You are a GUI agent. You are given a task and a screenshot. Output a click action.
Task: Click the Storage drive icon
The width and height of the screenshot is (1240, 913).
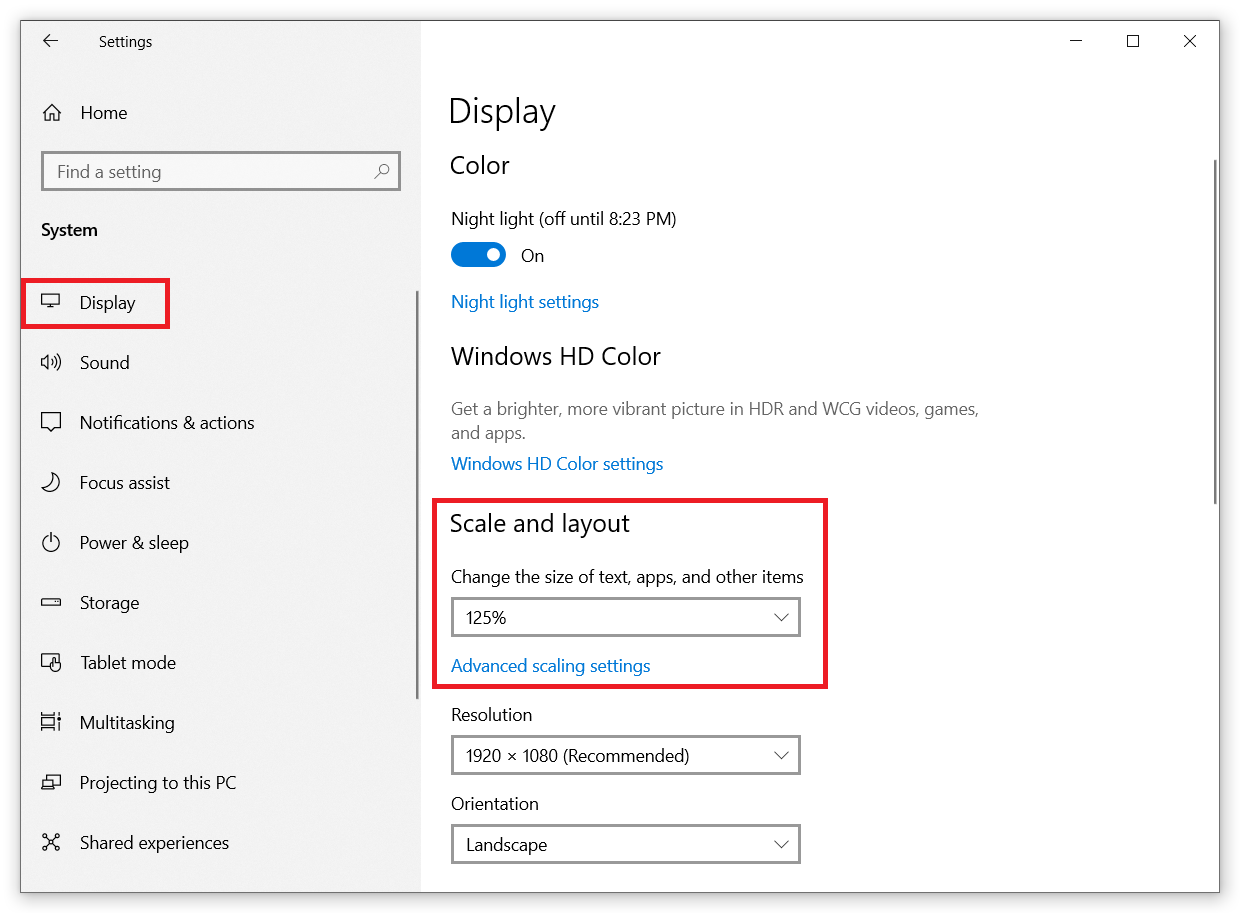51,603
